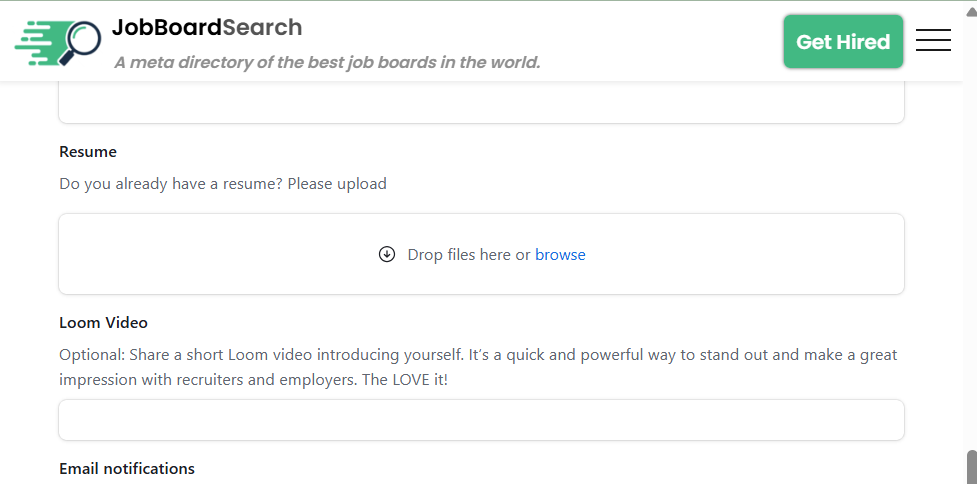The image size is (977, 484).
Task: Click the "Drop files here or" text
Action: coord(469,255)
